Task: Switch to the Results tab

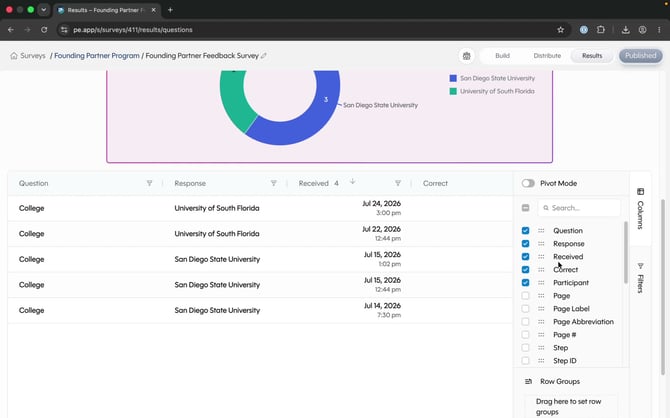Action: tap(592, 56)
